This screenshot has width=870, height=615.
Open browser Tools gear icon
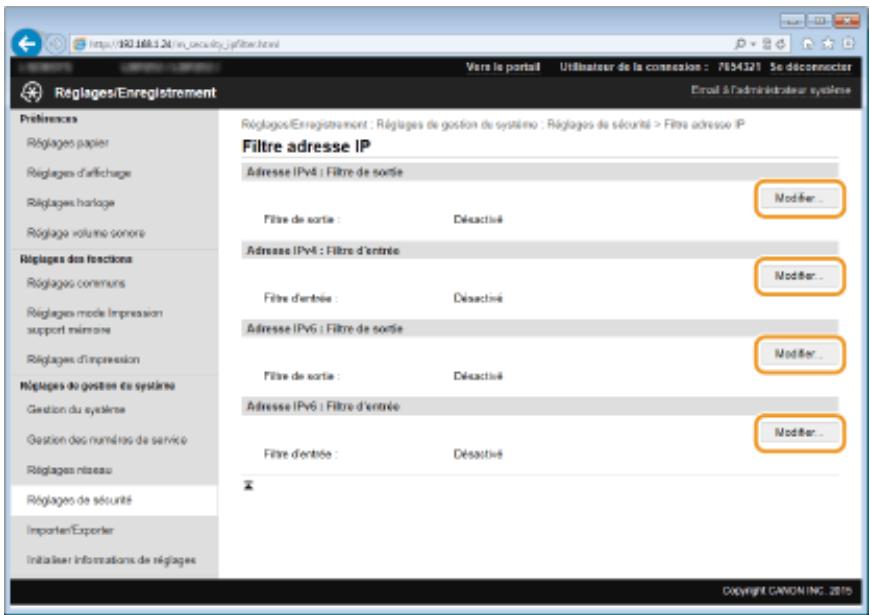[x=848, y=44]
